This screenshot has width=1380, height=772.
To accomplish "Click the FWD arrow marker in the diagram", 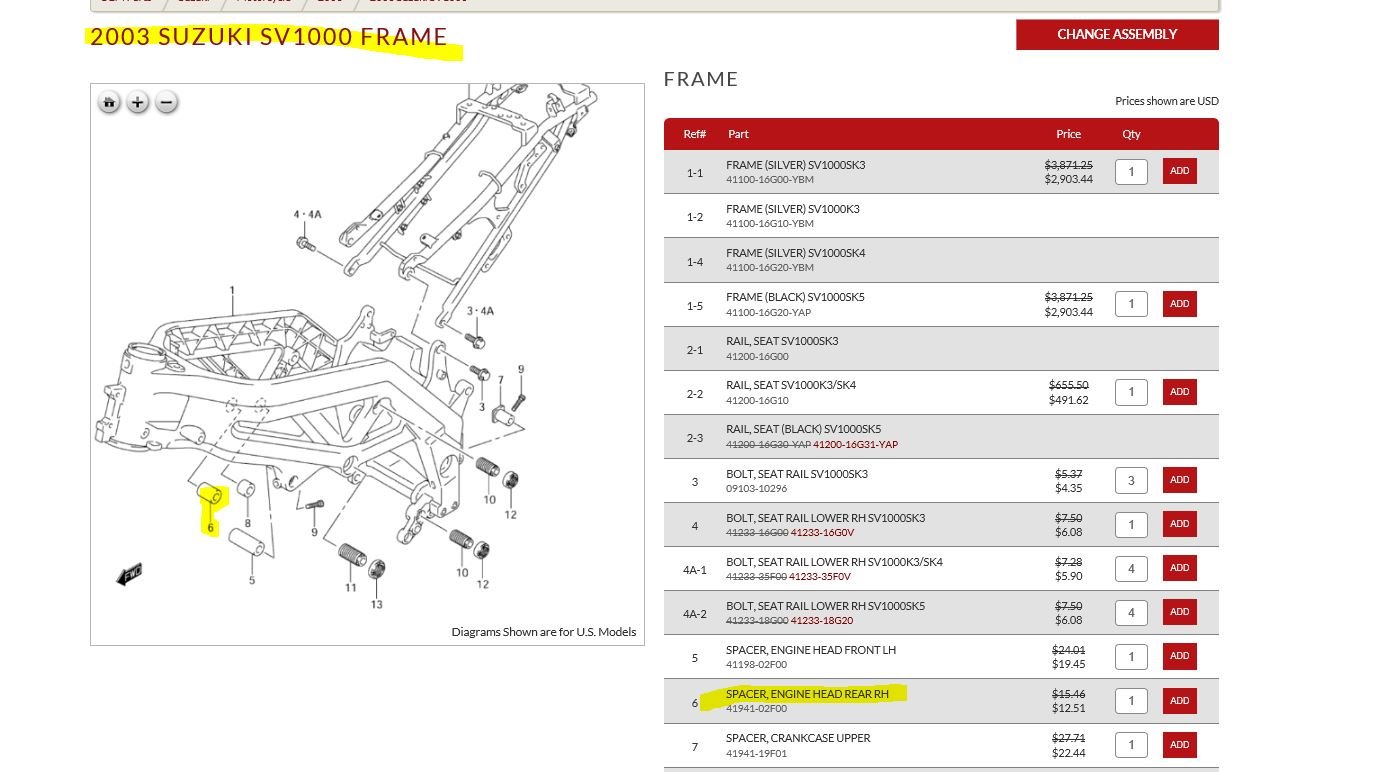I will (129, 575).
